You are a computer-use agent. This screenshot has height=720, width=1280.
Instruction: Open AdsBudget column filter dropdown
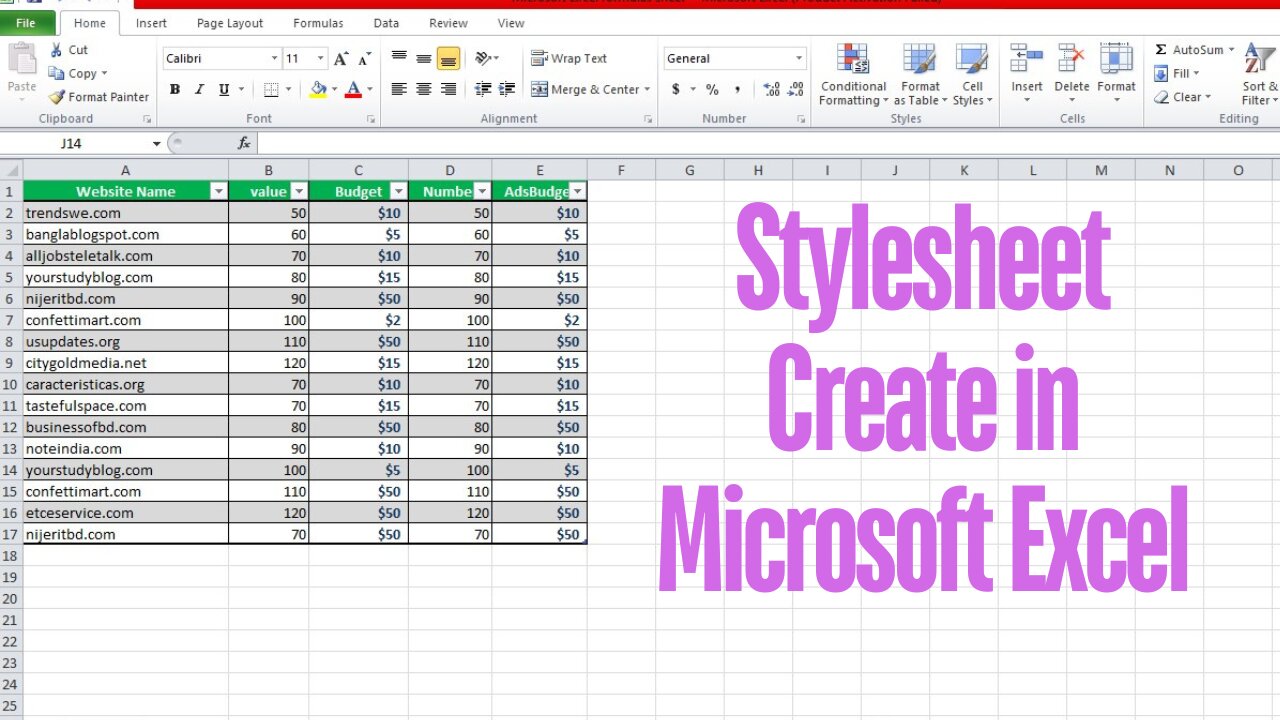[577, 191]
